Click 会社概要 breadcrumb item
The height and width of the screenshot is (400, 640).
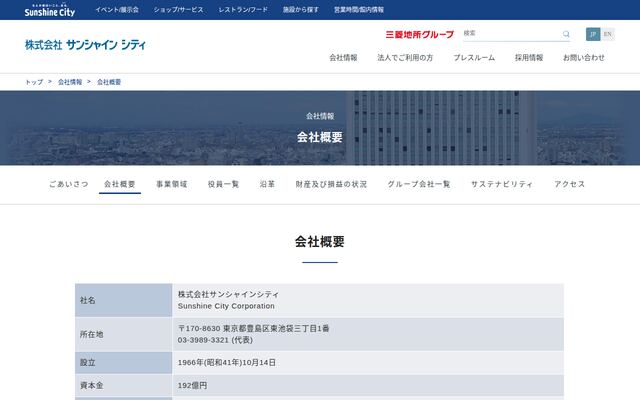pos(109,82)
